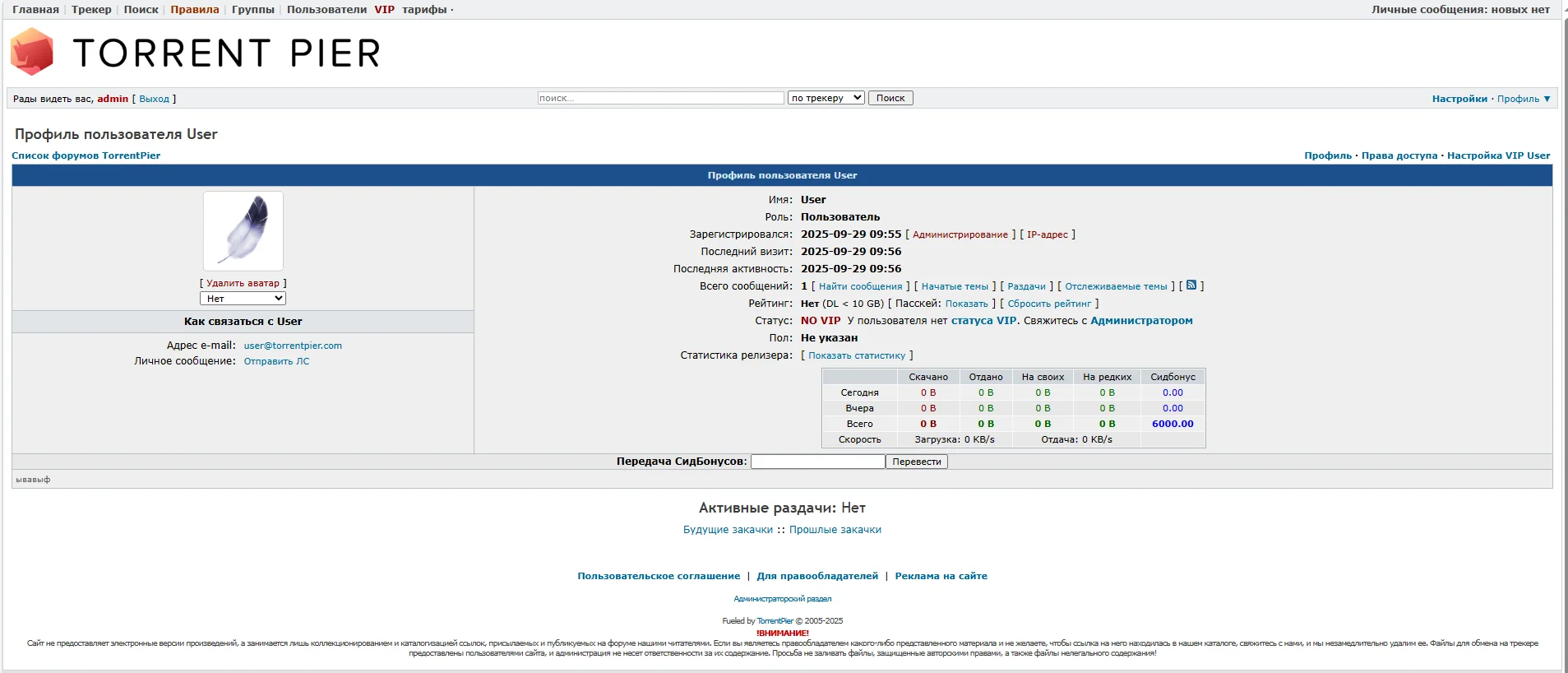Viewport: 1568px width, 673px height.
Task: Expand the 'по трекеру' search scope dropdown
Action: pos(826,98)
